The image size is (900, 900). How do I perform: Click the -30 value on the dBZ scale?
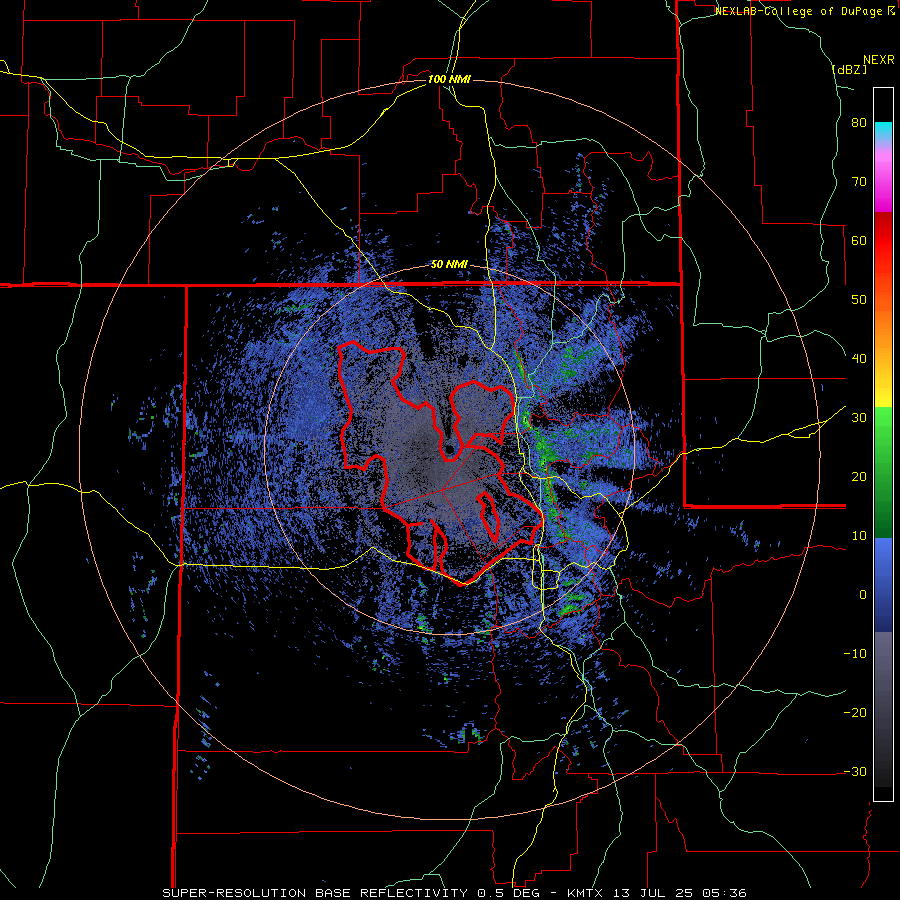855,772
